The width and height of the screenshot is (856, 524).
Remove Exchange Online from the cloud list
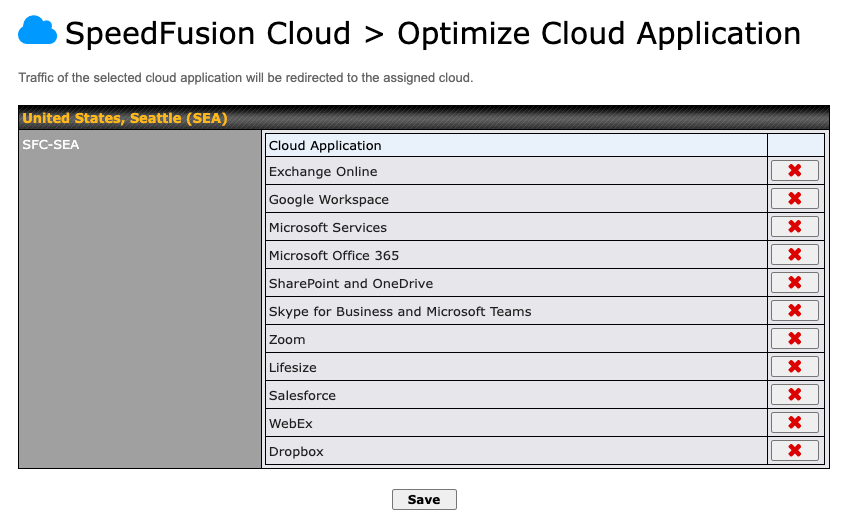795,171
